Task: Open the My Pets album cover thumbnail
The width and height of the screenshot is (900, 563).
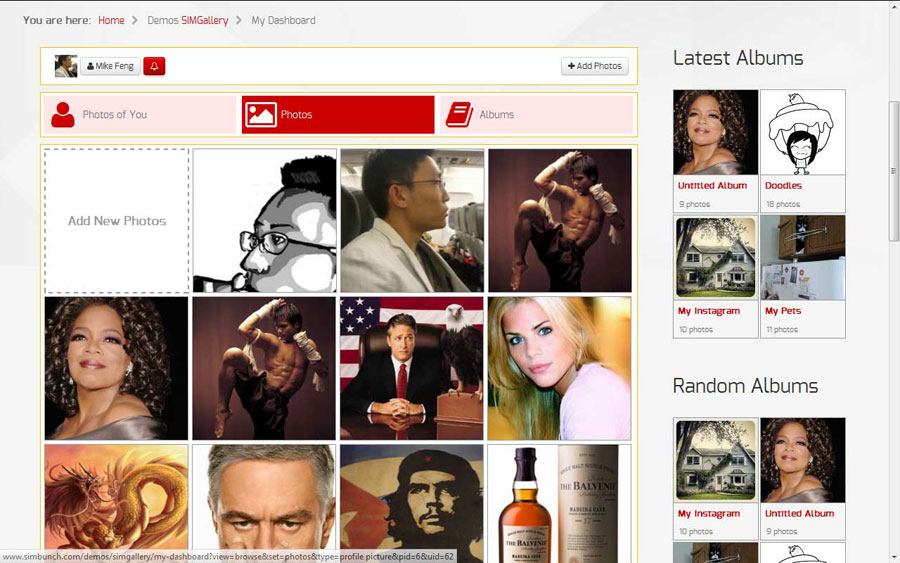Action: pos(803,258)
